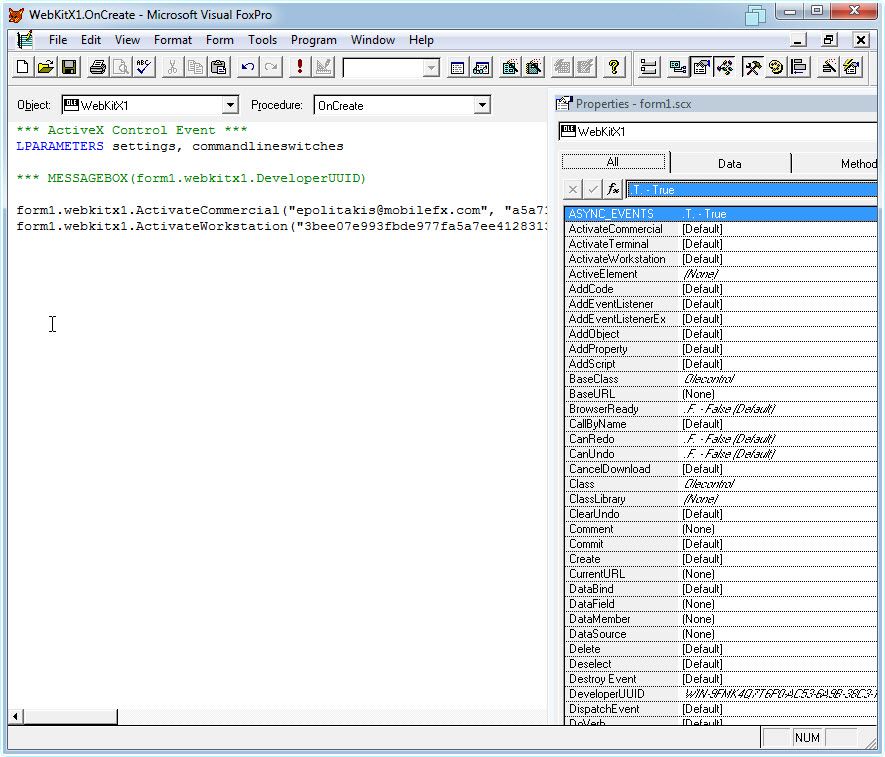885x757 pixels.
Task: Open the Format menu
Action: pyautogui.click(x=173, y=40)
